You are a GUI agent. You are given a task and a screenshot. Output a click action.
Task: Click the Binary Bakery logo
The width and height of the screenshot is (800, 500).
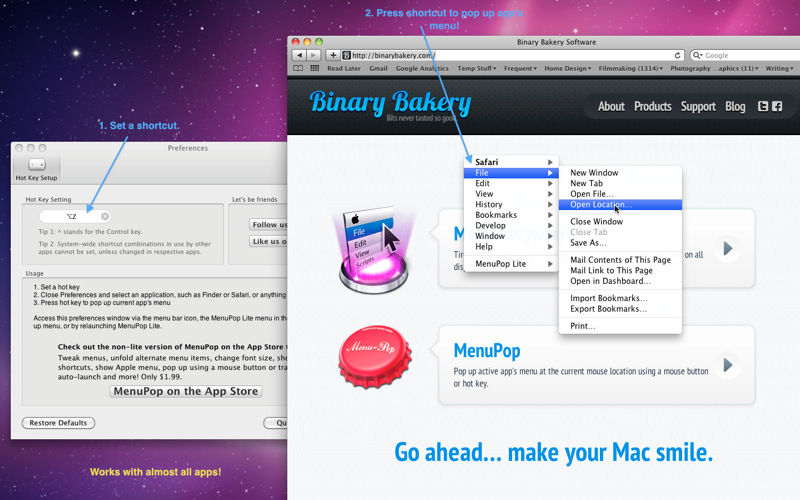click(x=390, y=104)
